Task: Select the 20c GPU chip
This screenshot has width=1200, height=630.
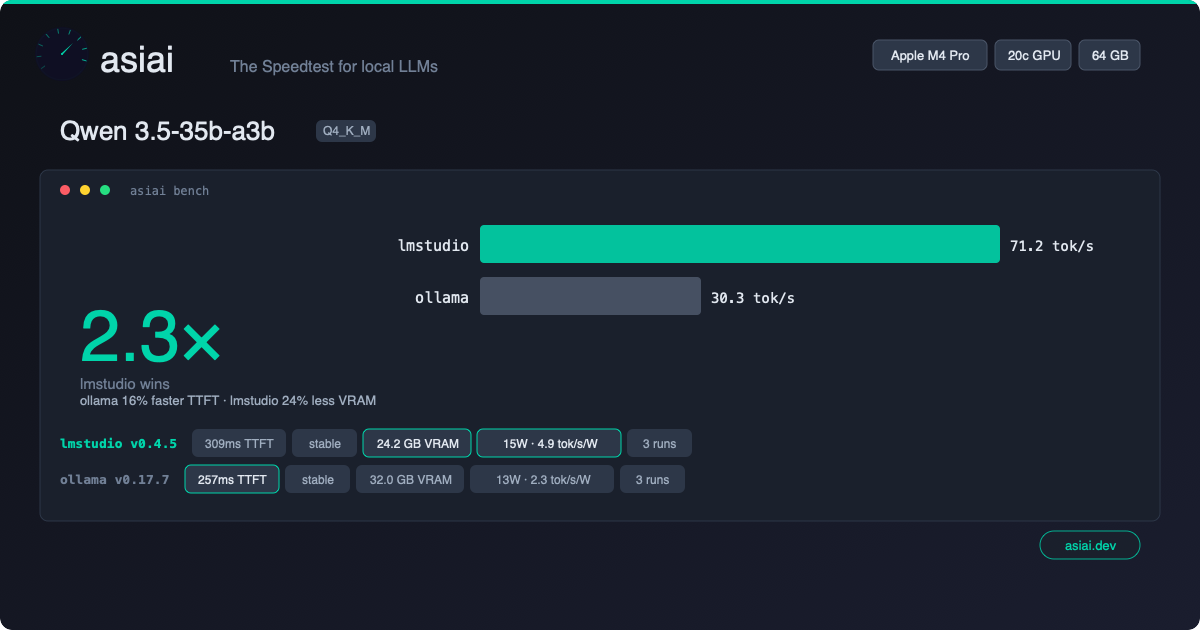Action: point(1033,55)
